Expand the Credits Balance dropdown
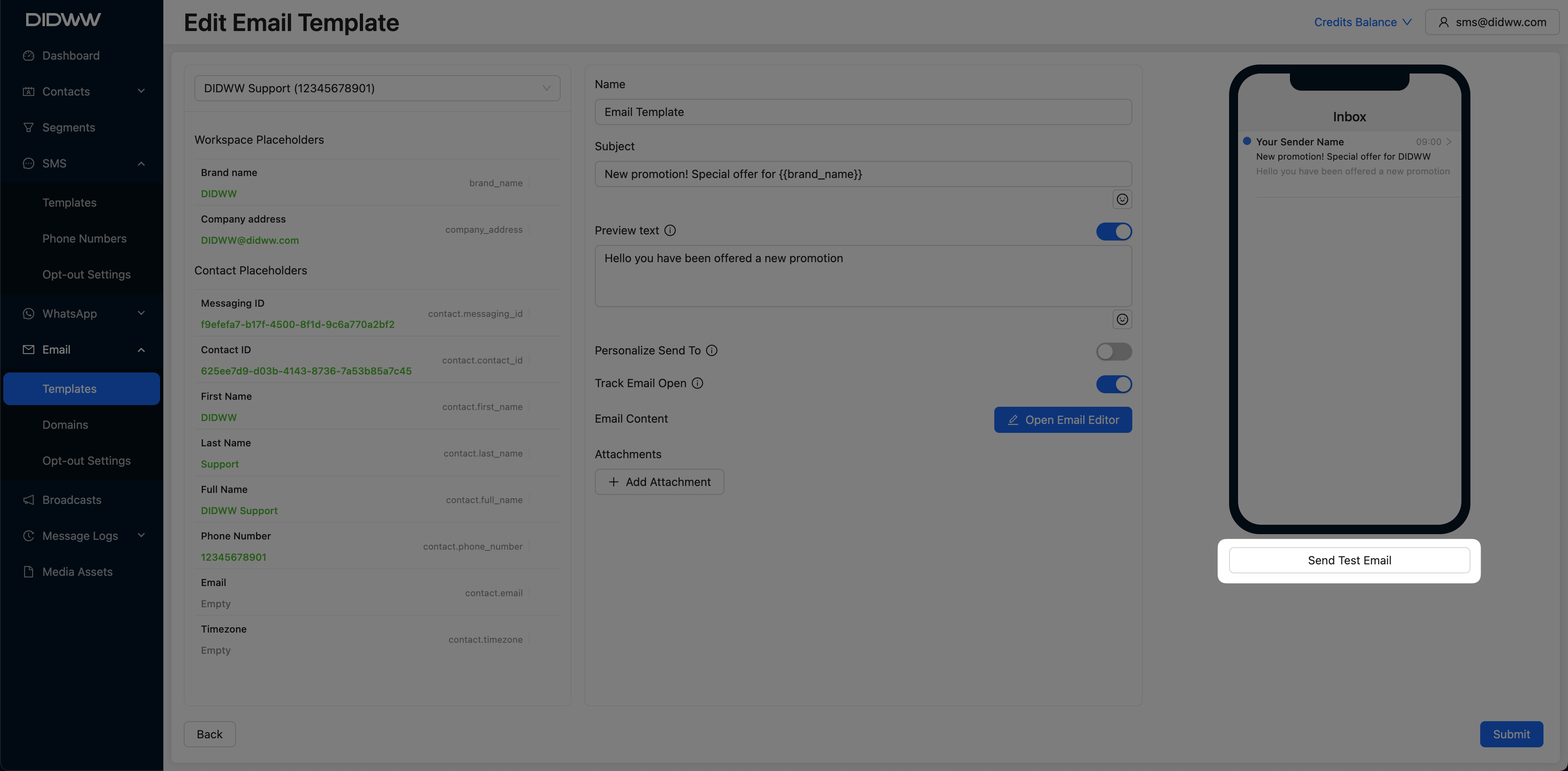 (1362, 22)
